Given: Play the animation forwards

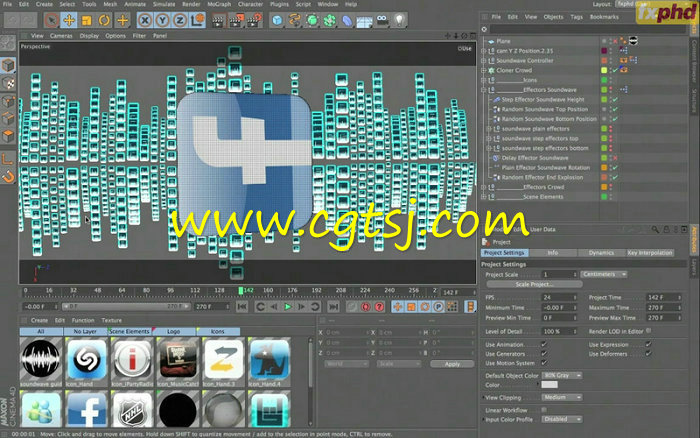Looking at the screenshot, I should [288, 307].
